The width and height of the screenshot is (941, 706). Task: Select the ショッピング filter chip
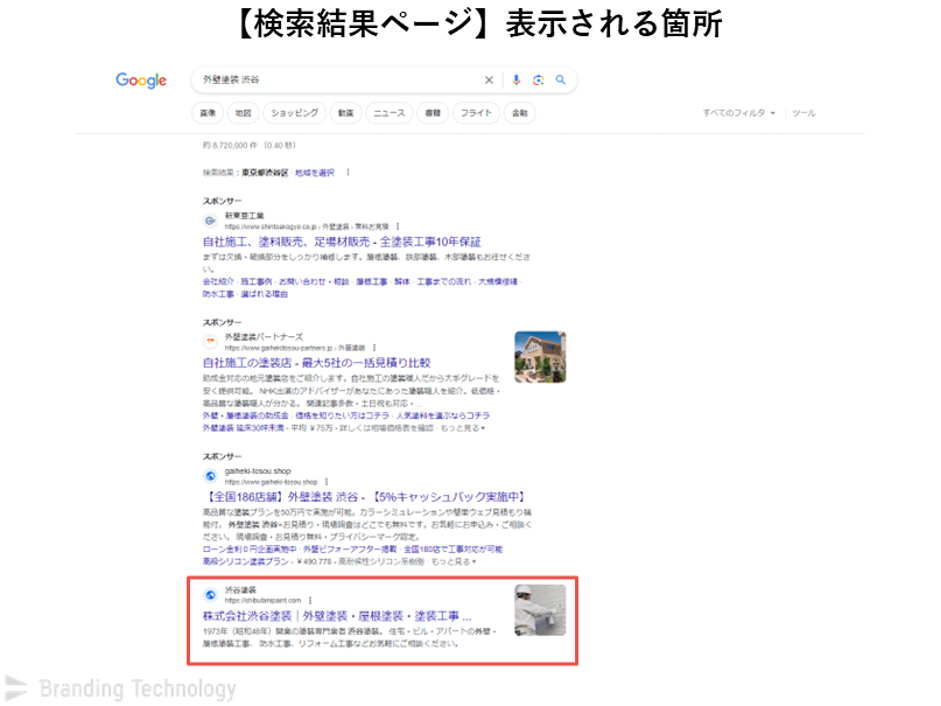[x=295, y=113]
